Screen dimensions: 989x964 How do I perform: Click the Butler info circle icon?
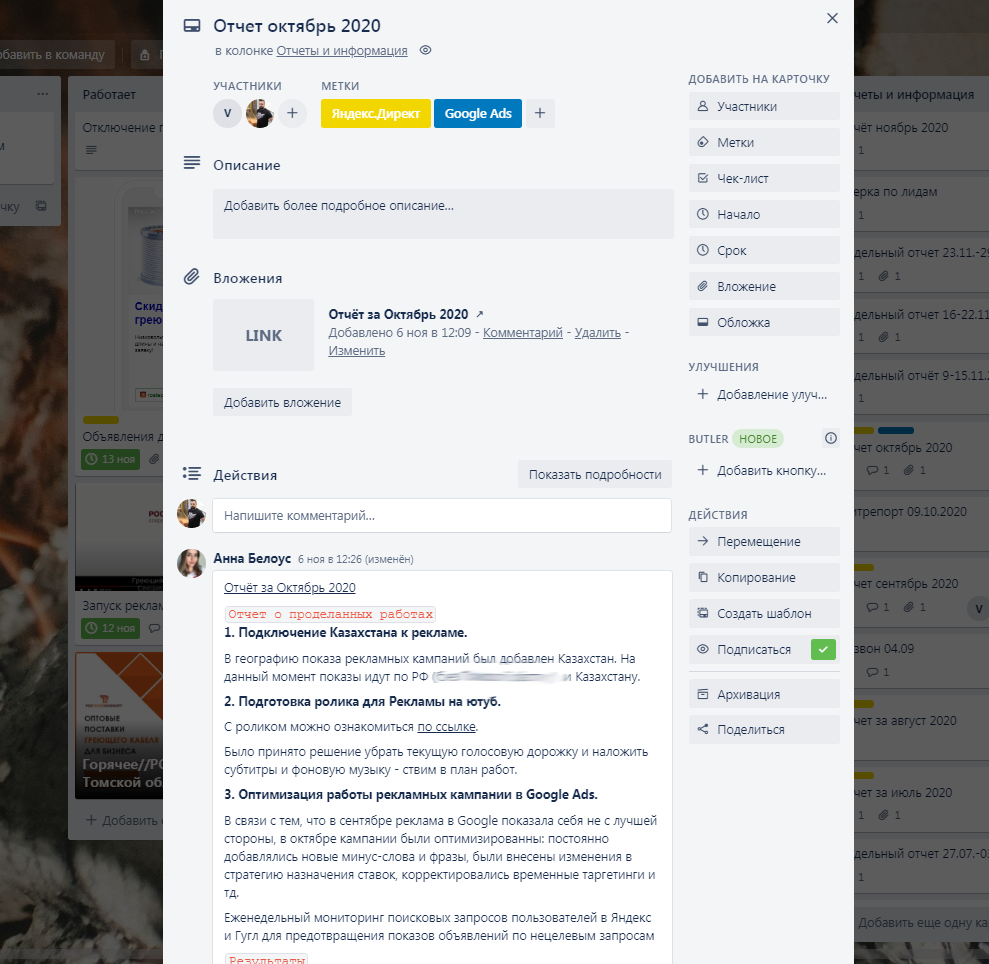tap(831, 438)
